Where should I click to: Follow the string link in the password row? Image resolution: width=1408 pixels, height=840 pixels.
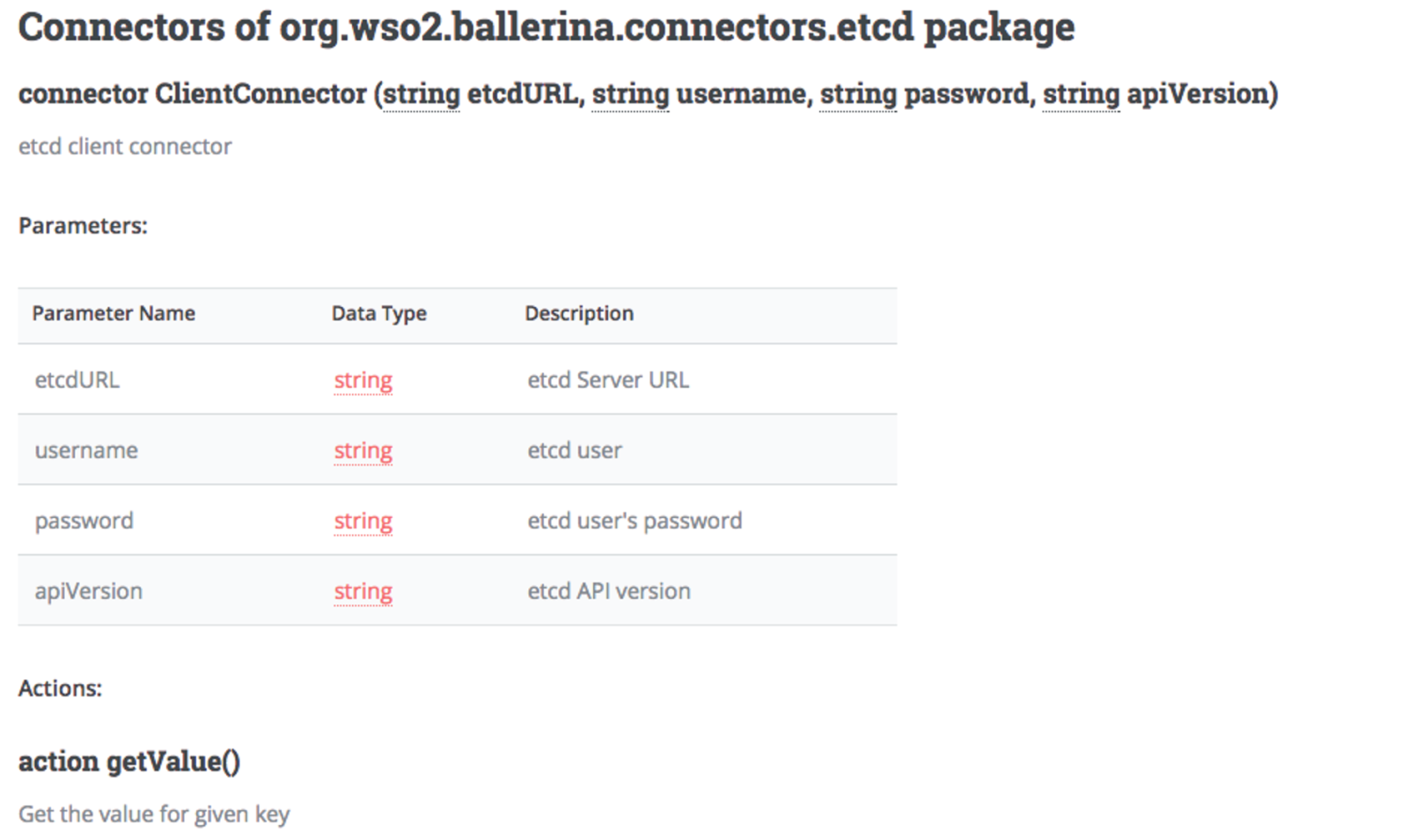363,521
